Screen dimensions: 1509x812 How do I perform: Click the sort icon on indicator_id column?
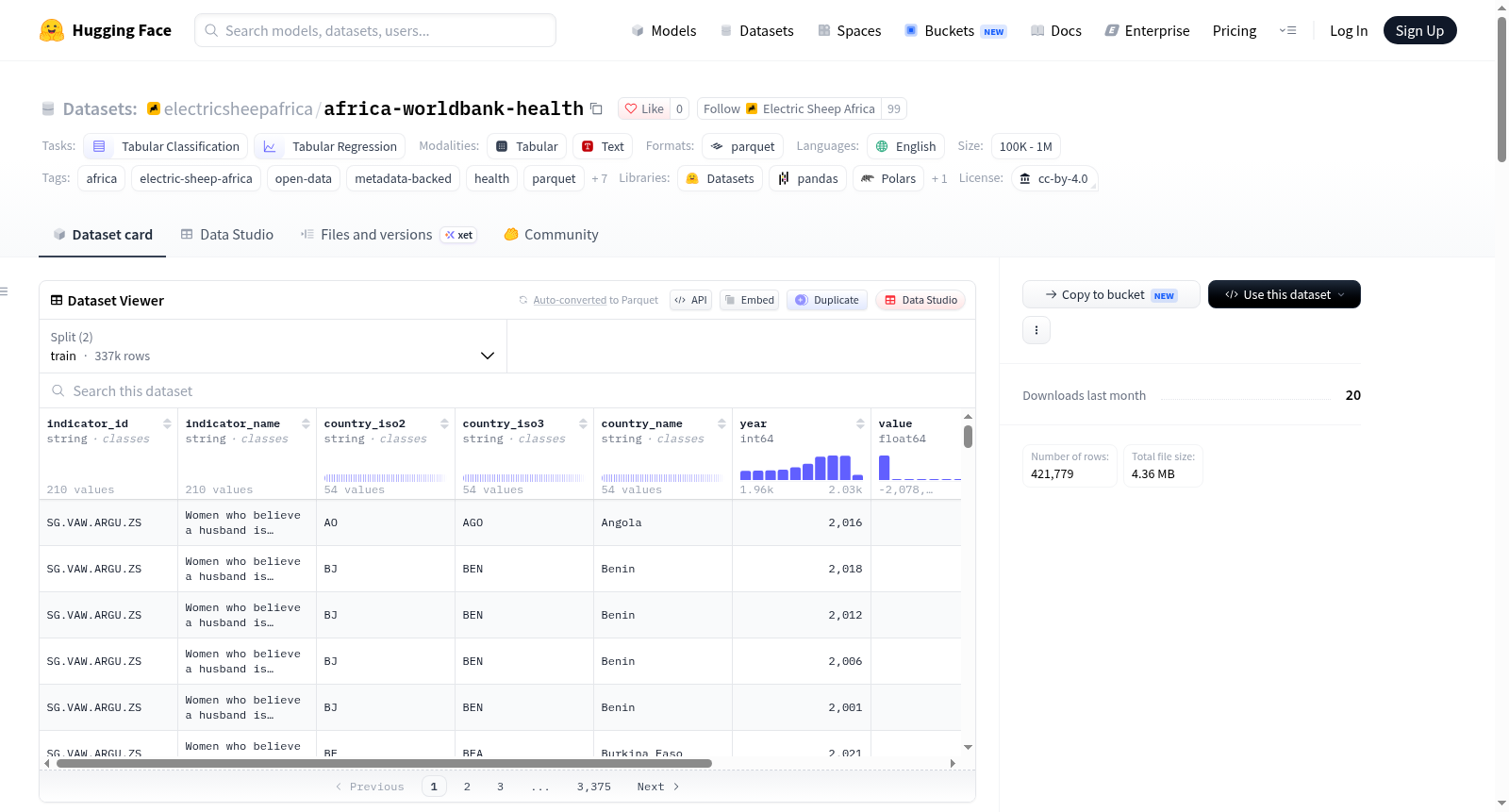(167, 423)
